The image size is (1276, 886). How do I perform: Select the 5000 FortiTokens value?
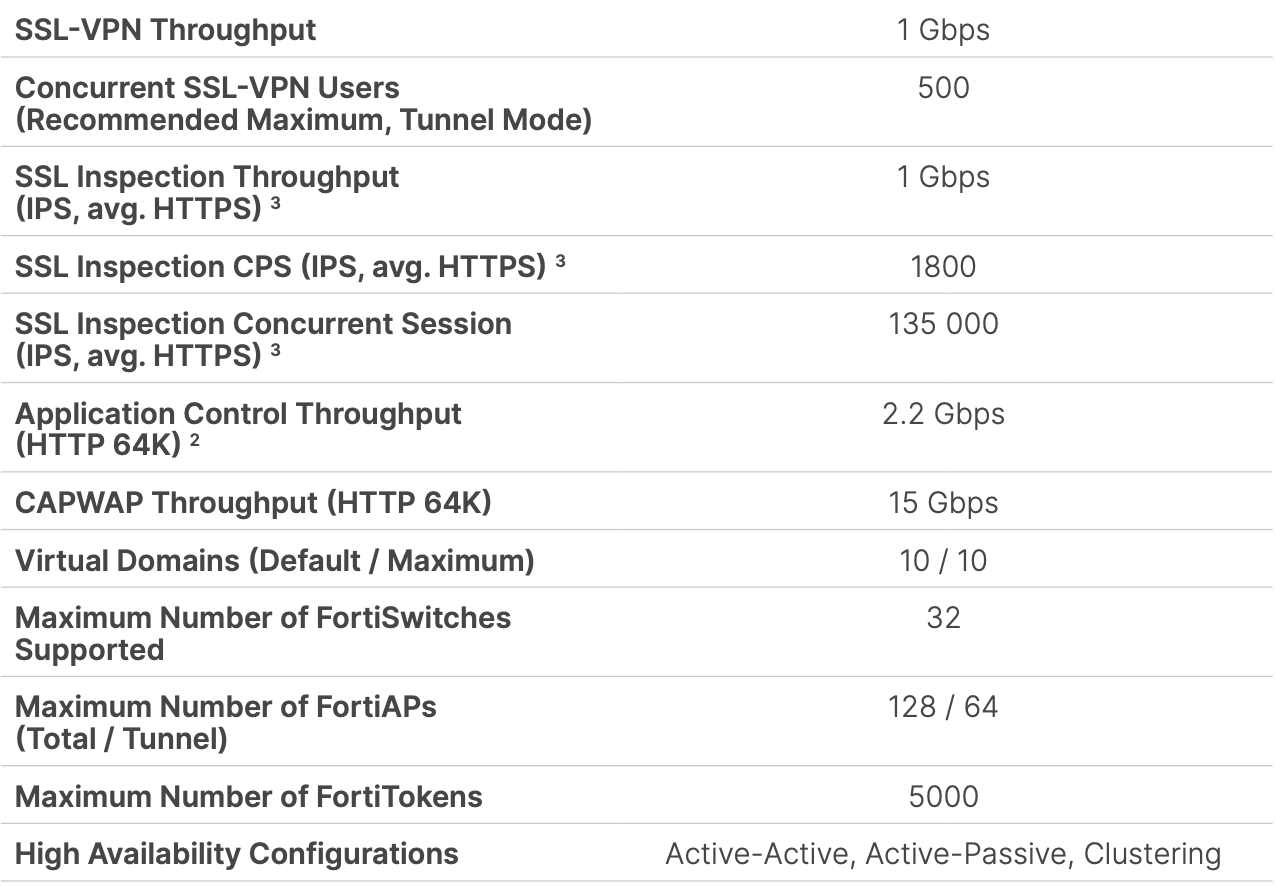(943, 796)
